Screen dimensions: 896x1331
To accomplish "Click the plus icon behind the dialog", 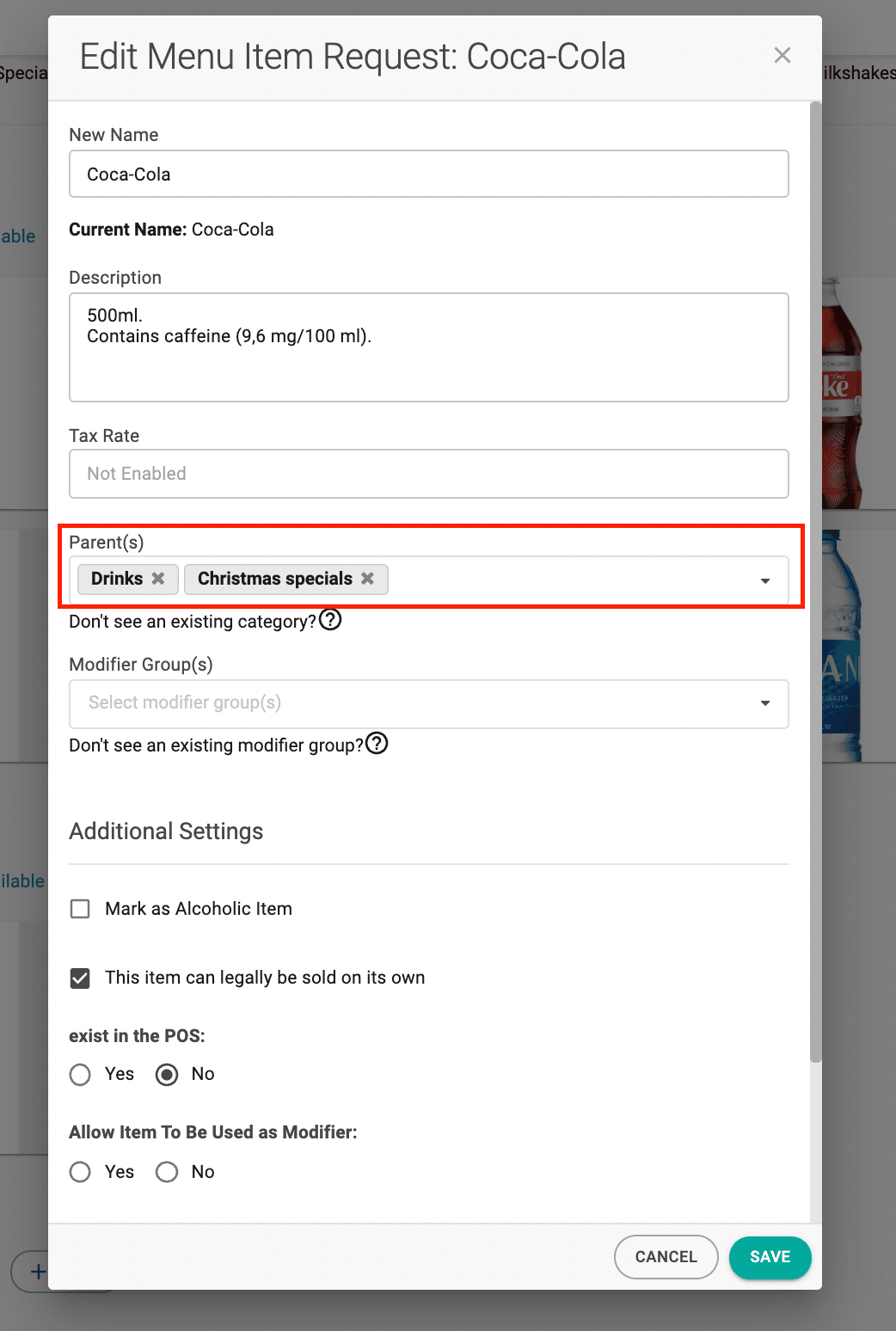I will [x=38, y=1271].
